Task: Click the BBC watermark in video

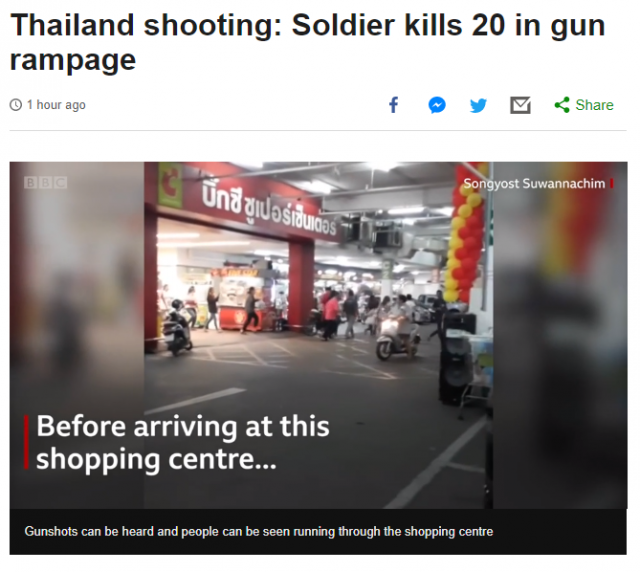Action: (x=45, y=182)
